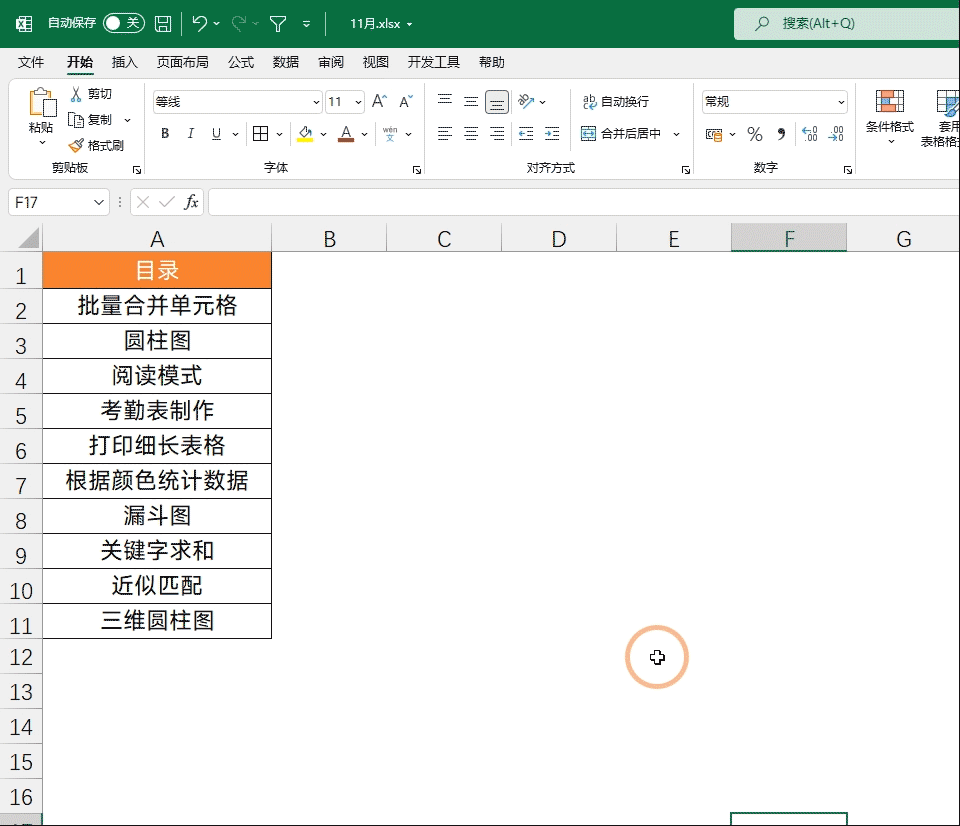The image size is (960, 826).
Task: Switch to the 插入 (Insert) ribbon tab
Action: tap(125, 62)
